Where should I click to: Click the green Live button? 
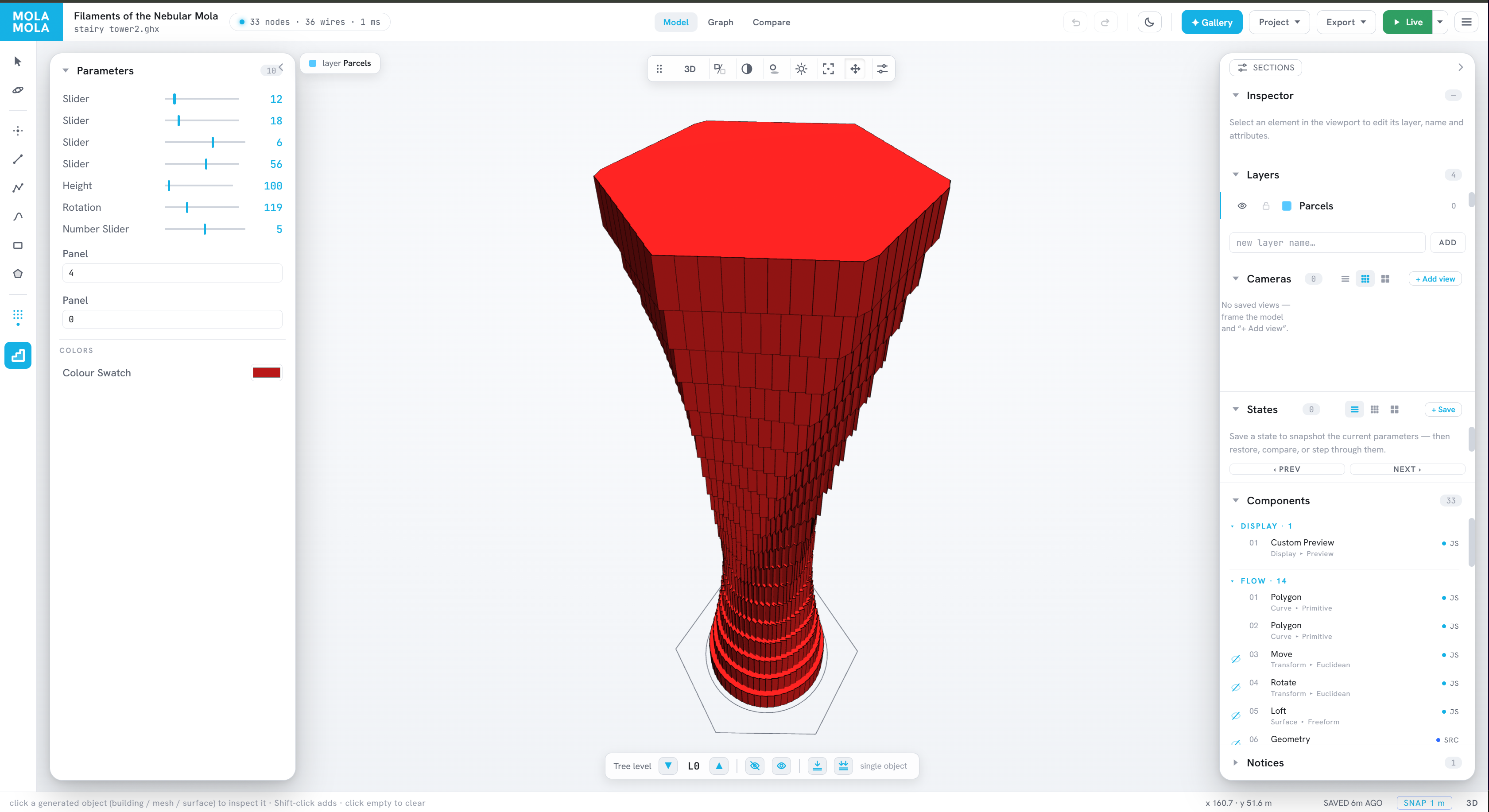pyautogui.click(x=1408, y=23)
